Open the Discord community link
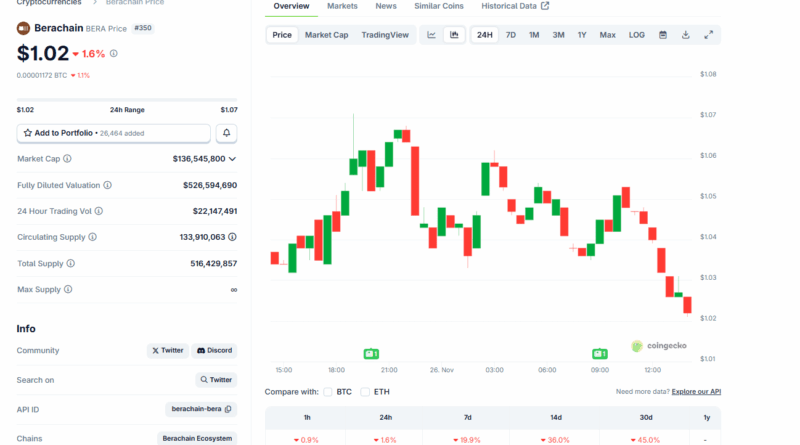The height and width of the screenshot is (445, 800). click(x=214, y=351)
